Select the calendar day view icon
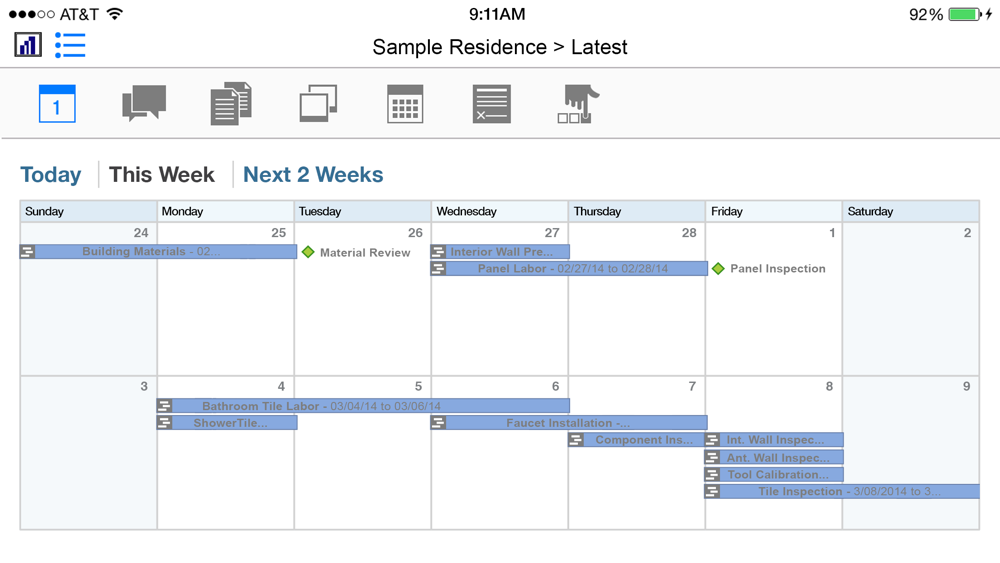 57,103
